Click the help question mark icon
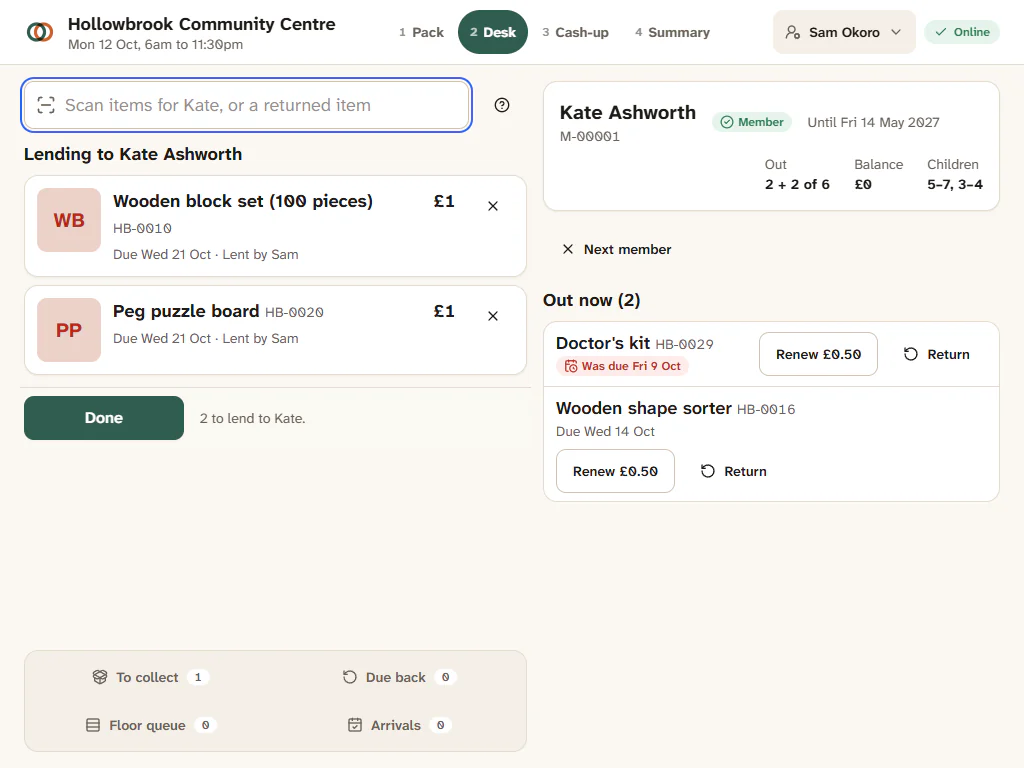1024x768 pixels. click(x=502, y=105)
